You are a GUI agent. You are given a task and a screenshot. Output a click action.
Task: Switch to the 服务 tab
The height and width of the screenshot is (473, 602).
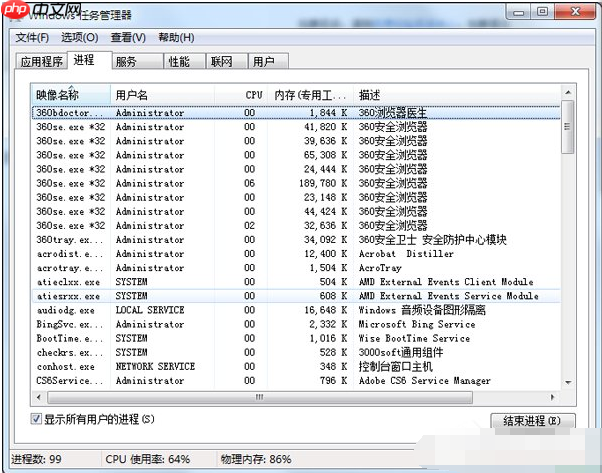(137, 61)
